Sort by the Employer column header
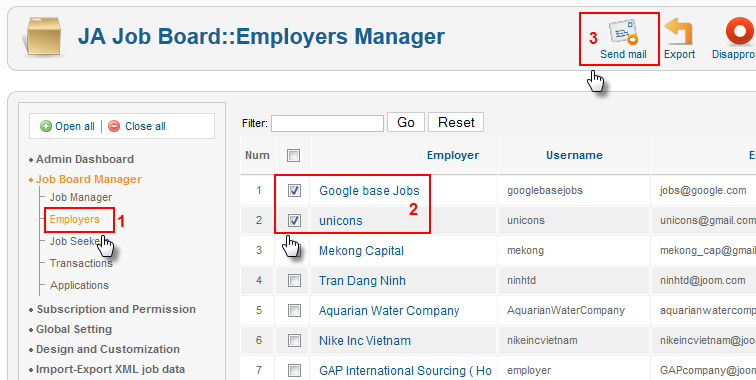The width and height of the screenshot is (756, 380). click(453, 155)
